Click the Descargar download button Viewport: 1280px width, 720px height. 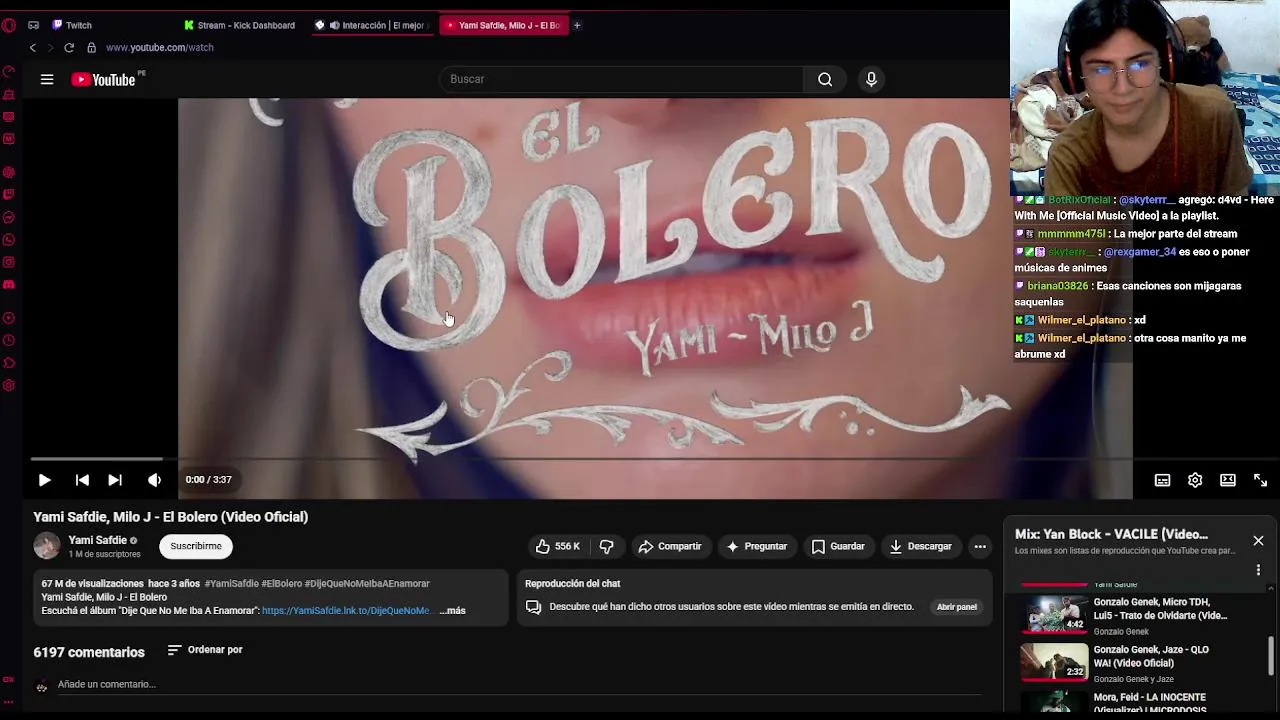tap(921, 546)
